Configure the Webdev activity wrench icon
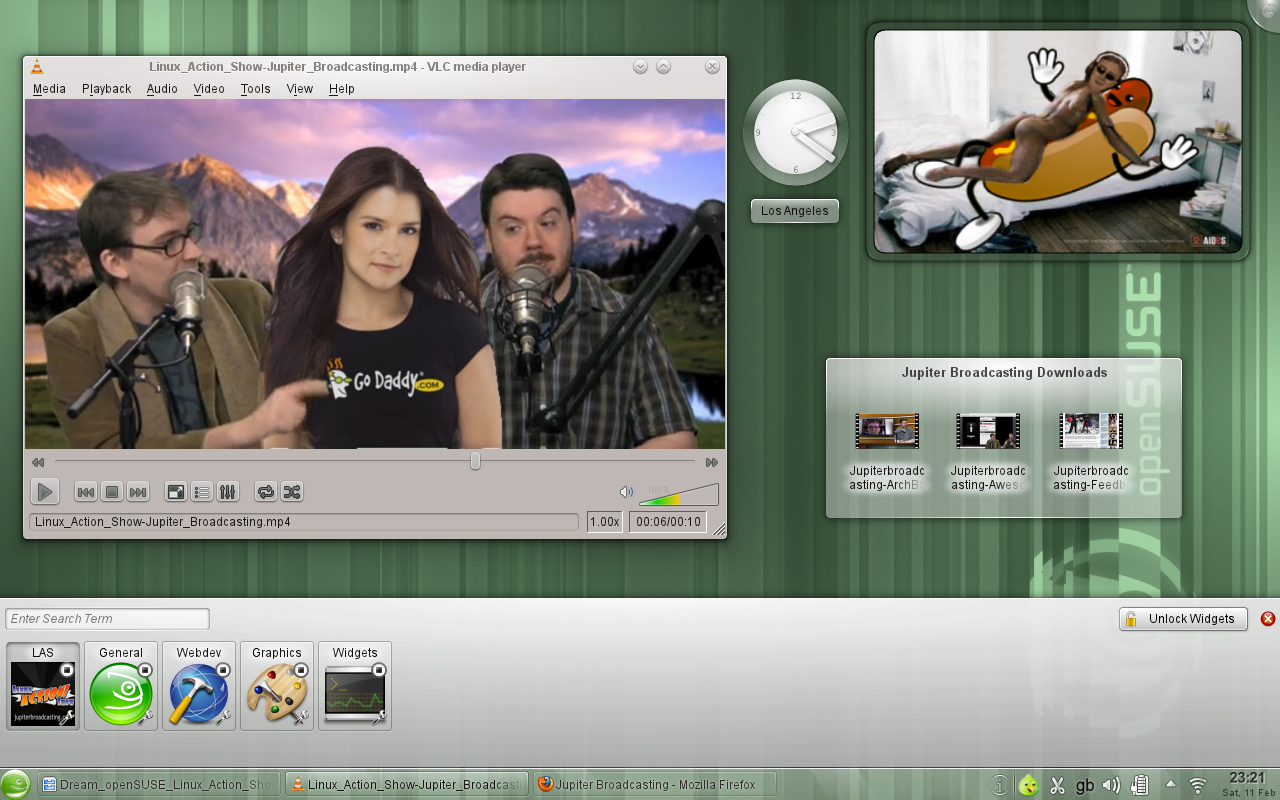This screenshot has width=1280, height=800. (223, 716)
